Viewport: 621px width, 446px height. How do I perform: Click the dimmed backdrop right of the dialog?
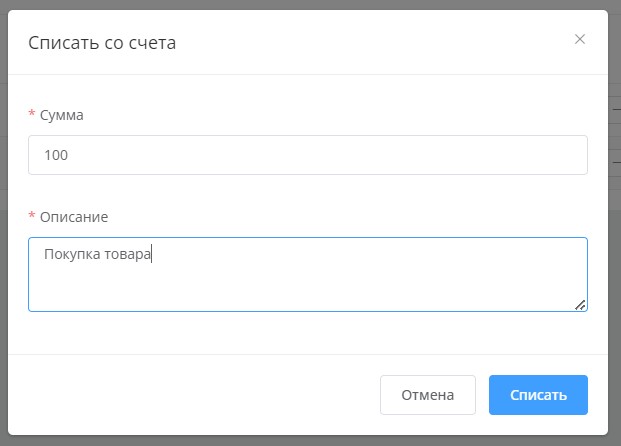pyautogui.click(x=615, y=250)
